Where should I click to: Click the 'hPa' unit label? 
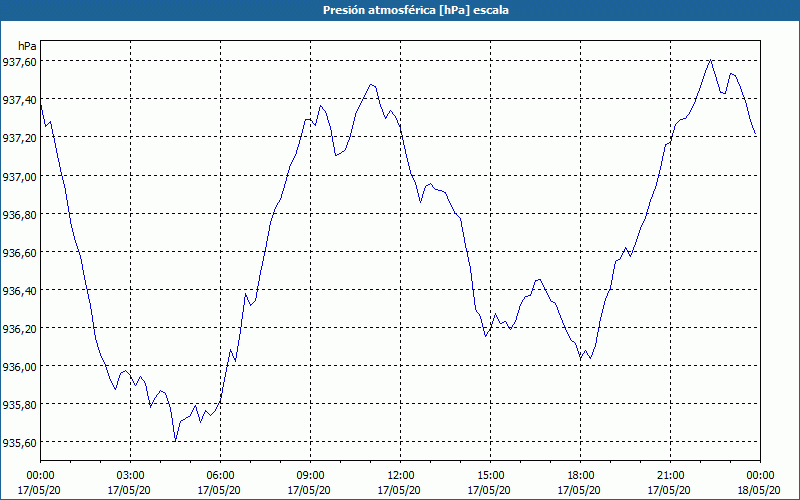click(27, 46)
